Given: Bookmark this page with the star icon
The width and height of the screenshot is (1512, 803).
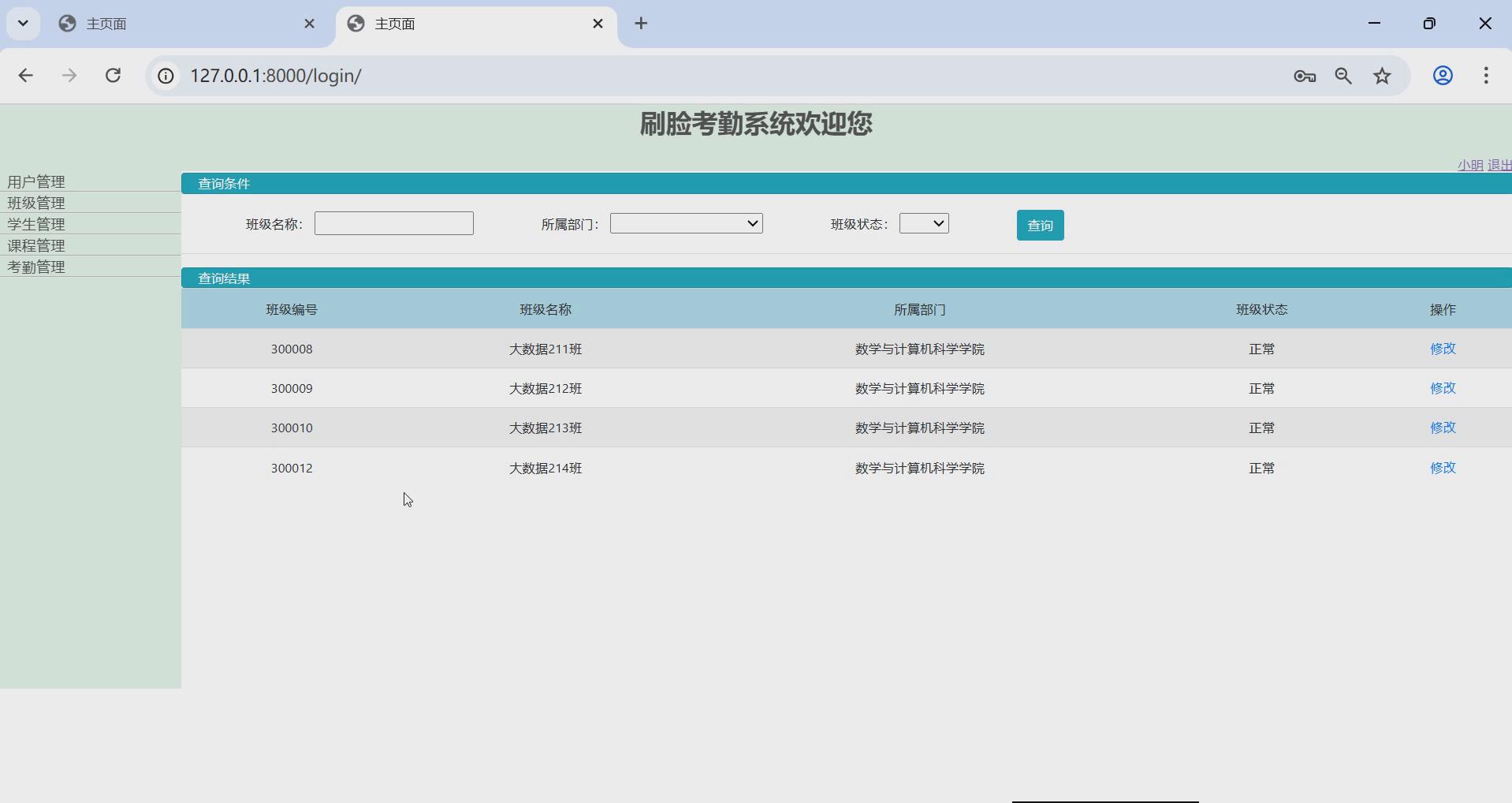Looking at the screenshot, I should (1382, 76).
